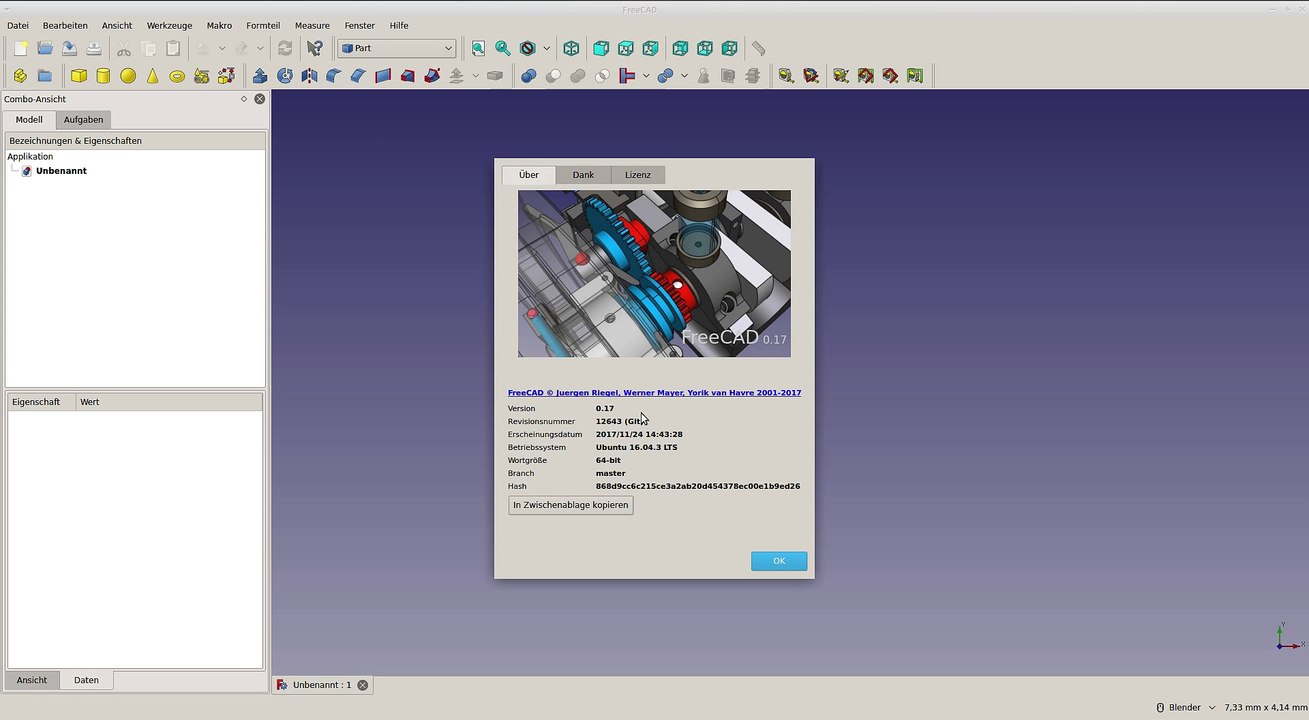Viewport: 1309px width, 720px height.
Task: Click the Eigenschaft column header
Action: 41,402
